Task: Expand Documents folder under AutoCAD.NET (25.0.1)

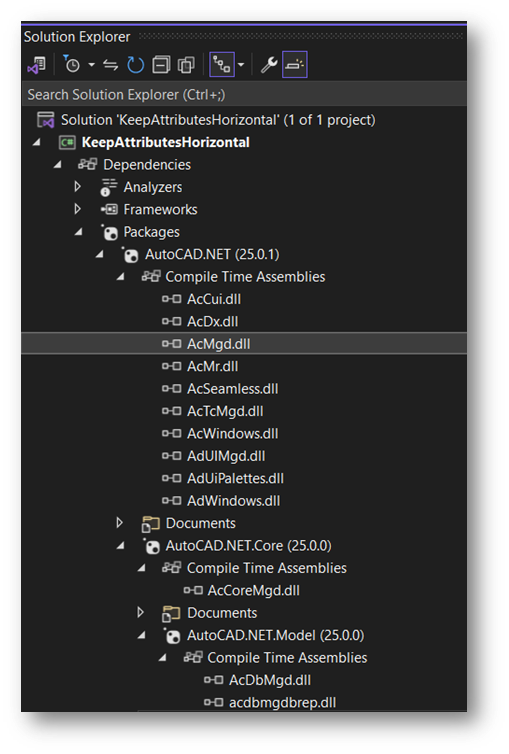Action: [120, 523]
